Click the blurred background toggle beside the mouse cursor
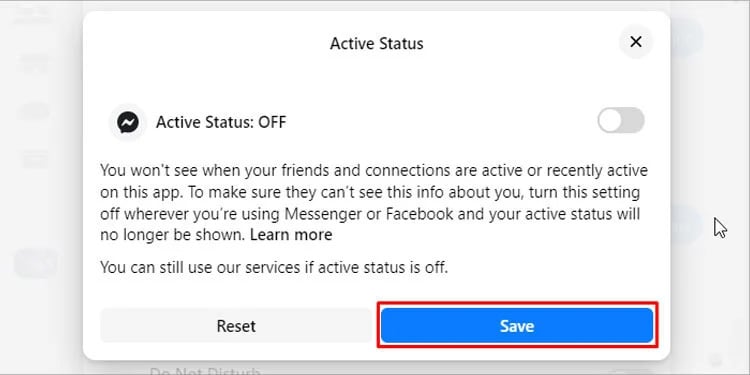The width and height of the screenshot is (750, 375). tap(686, 225)
